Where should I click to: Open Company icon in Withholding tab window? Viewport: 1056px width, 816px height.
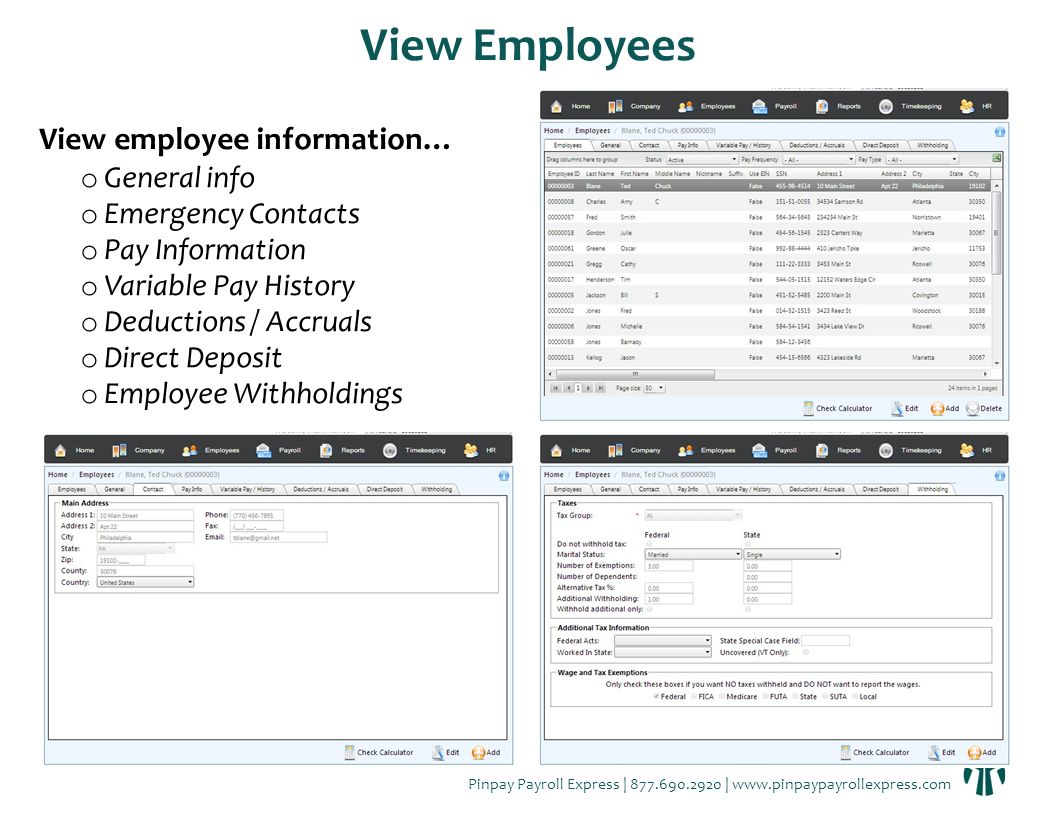(615, 450)
